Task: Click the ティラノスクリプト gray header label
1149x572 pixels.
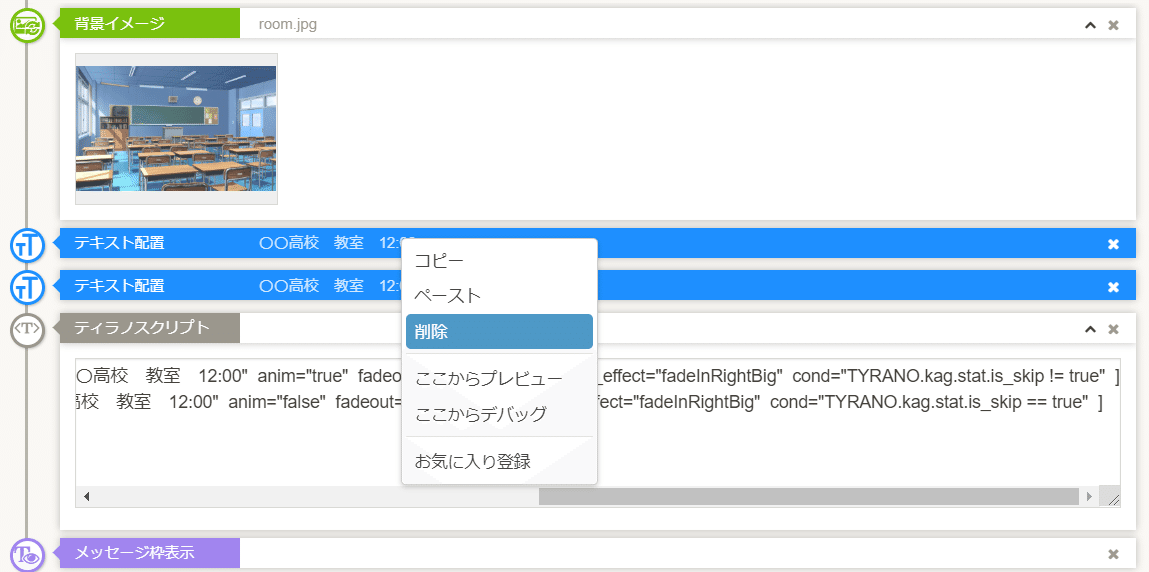Action: [x=149, y=328]
